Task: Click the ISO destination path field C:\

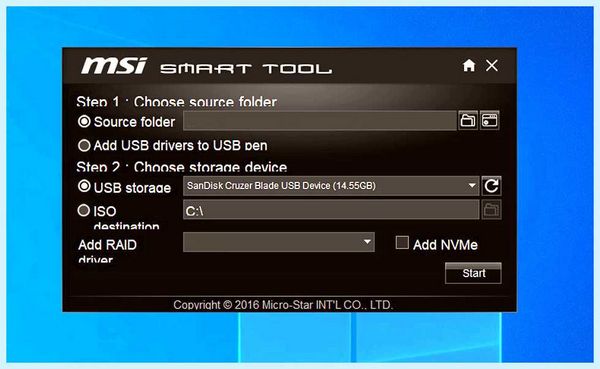Action: (331, 210)
